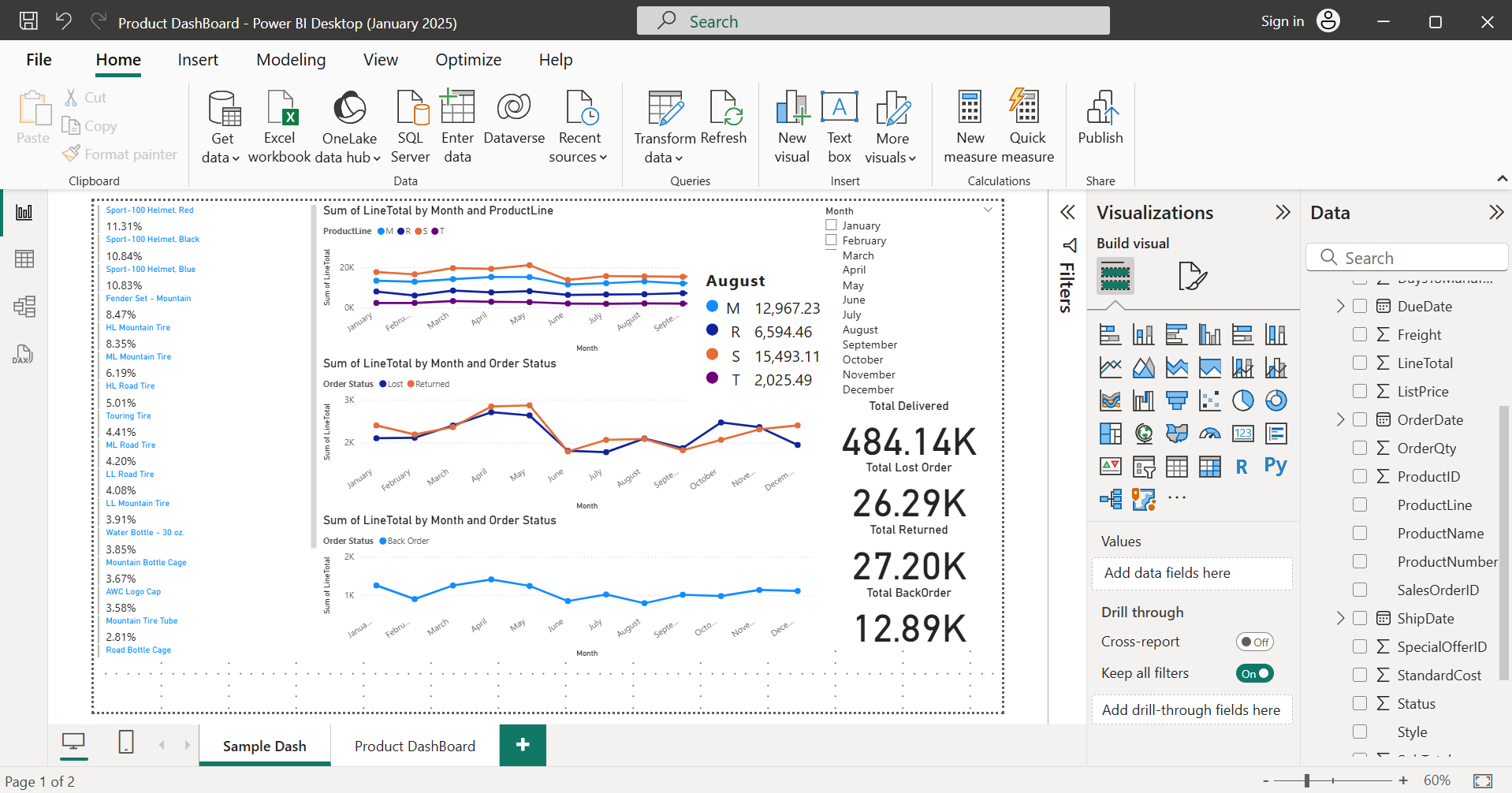Select Pie chart visualization
Viewport: 1512px width, 793px height.
[x=1243, y=400]
